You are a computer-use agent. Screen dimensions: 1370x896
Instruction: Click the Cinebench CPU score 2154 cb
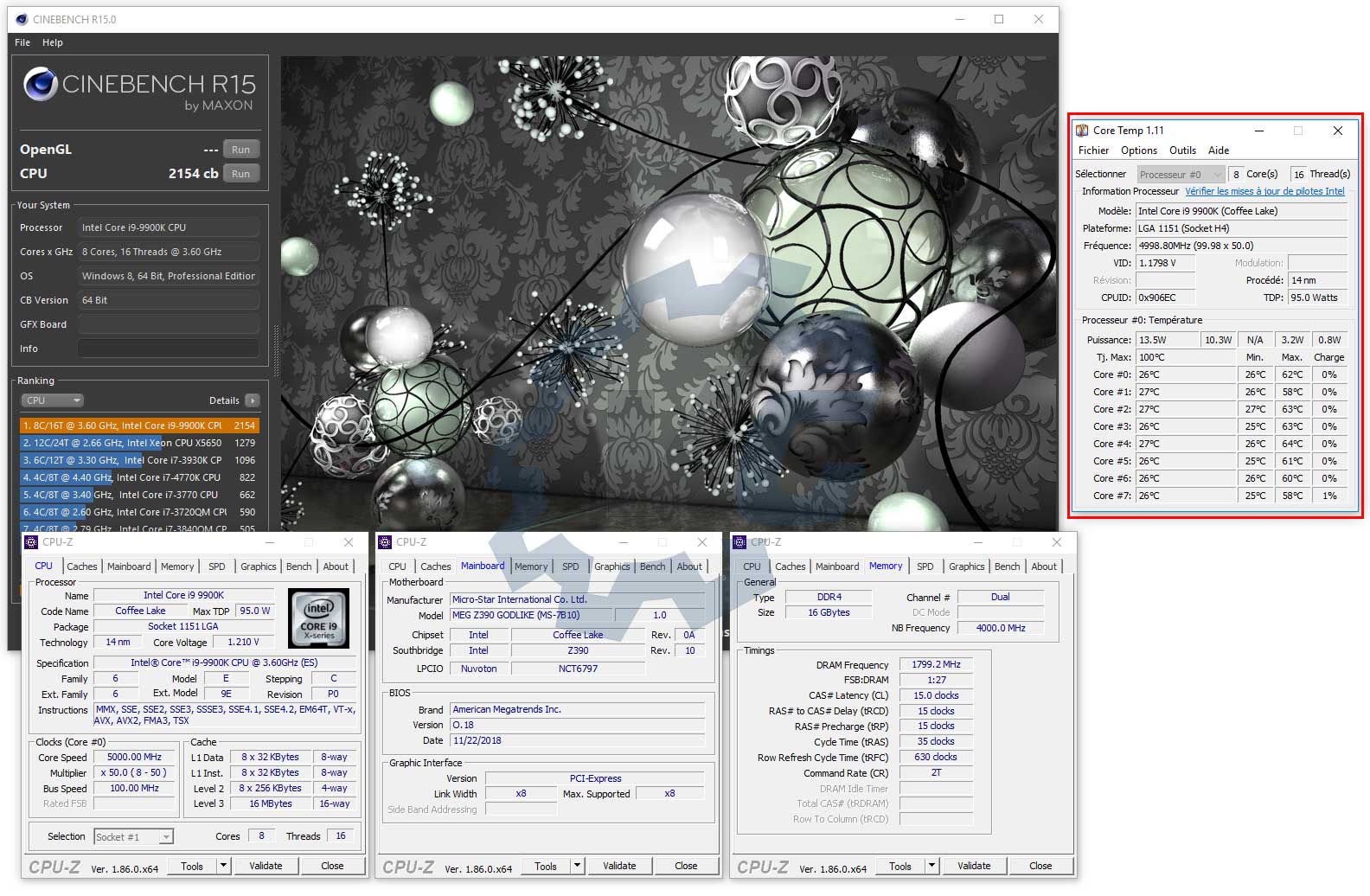click(x=193, y=174)
